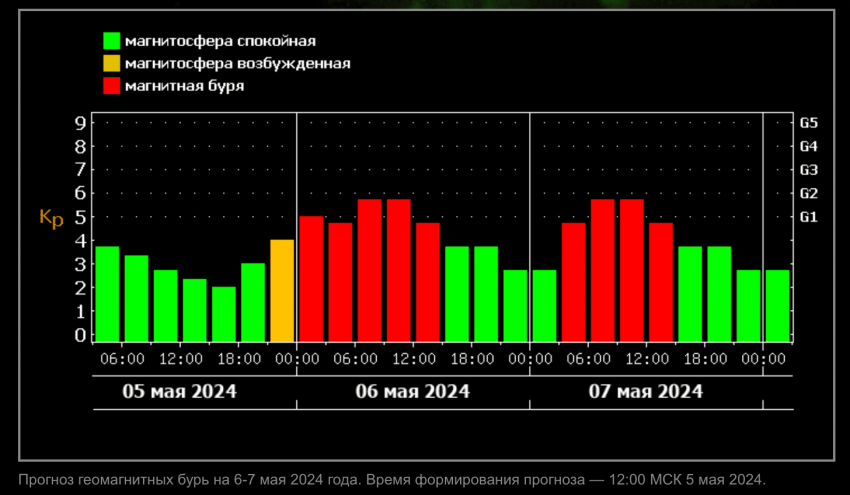Select the '07 мая 2024' date label
Viewport: 850px width, 495px height.
click(x=646, y=391)
